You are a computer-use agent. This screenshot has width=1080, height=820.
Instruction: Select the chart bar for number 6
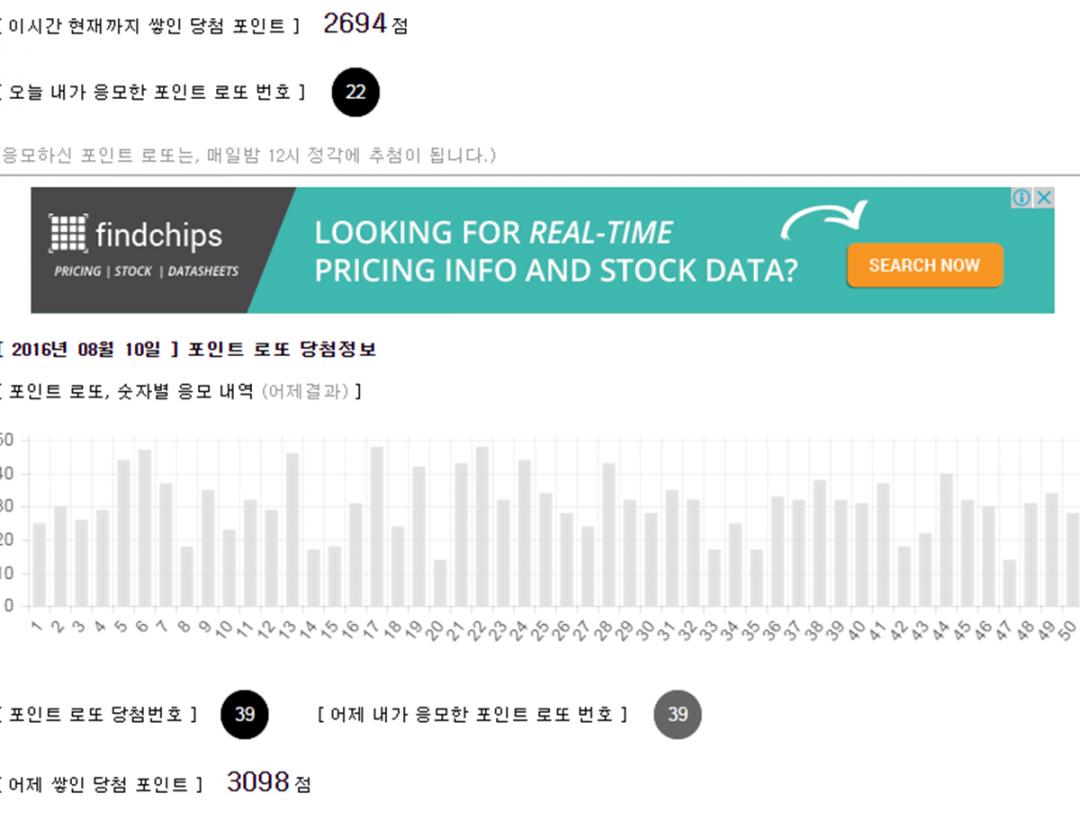[x=144, y=528]
